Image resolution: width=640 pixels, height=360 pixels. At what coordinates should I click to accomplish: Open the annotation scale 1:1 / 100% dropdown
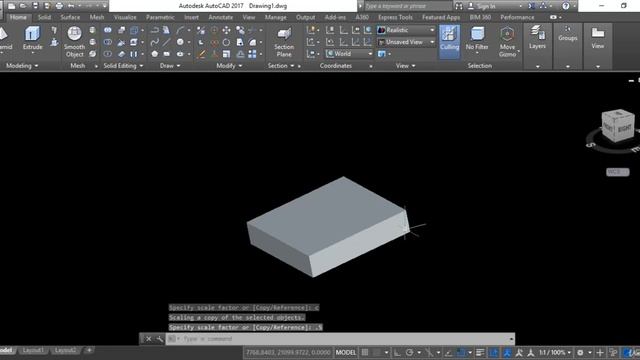point(555,352)
